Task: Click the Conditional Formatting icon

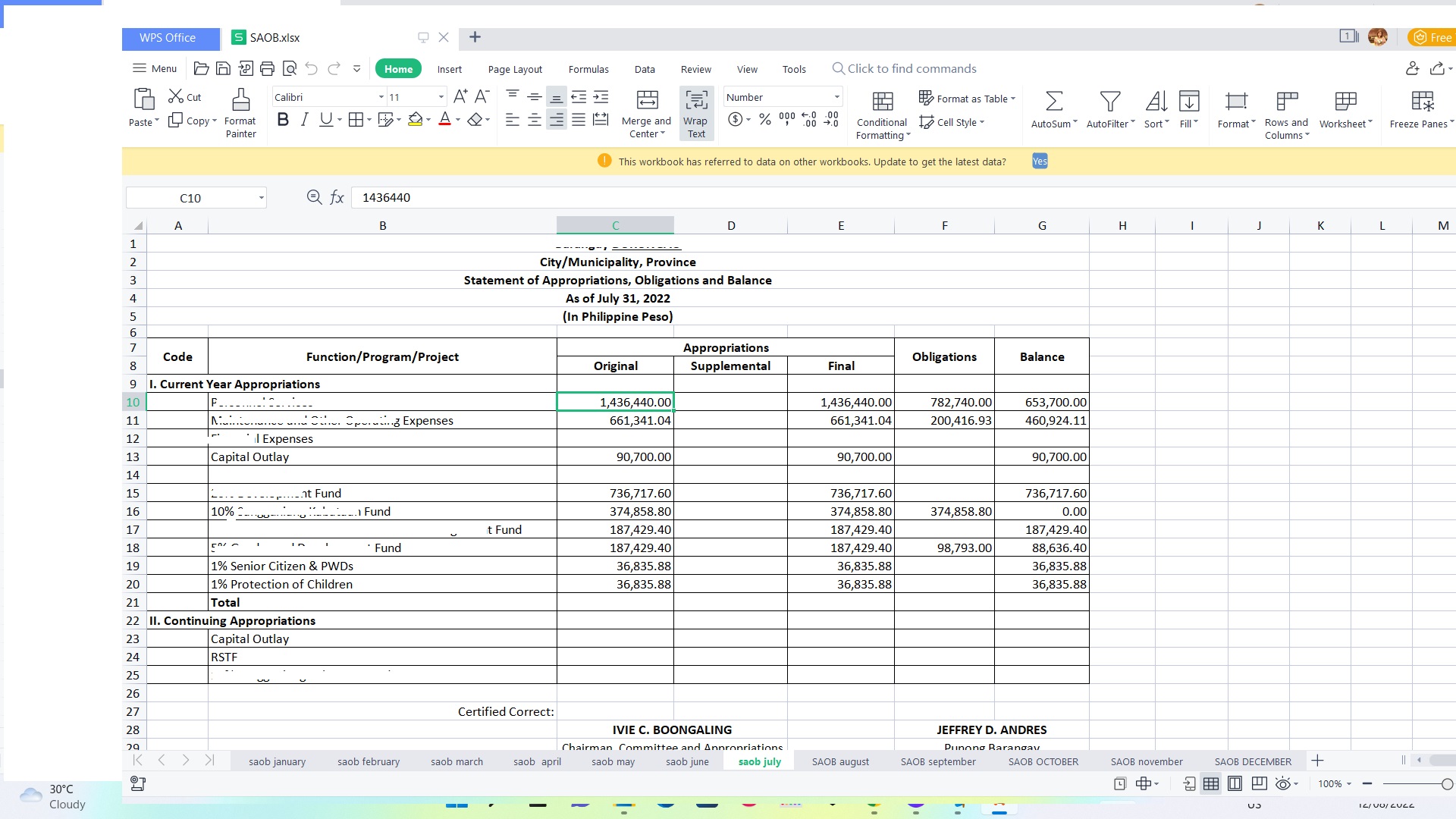Action: [x=882, y=101]
